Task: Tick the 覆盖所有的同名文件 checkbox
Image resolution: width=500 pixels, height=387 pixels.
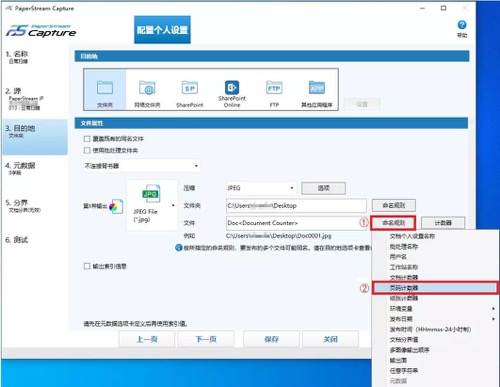Action: [87, 139]
